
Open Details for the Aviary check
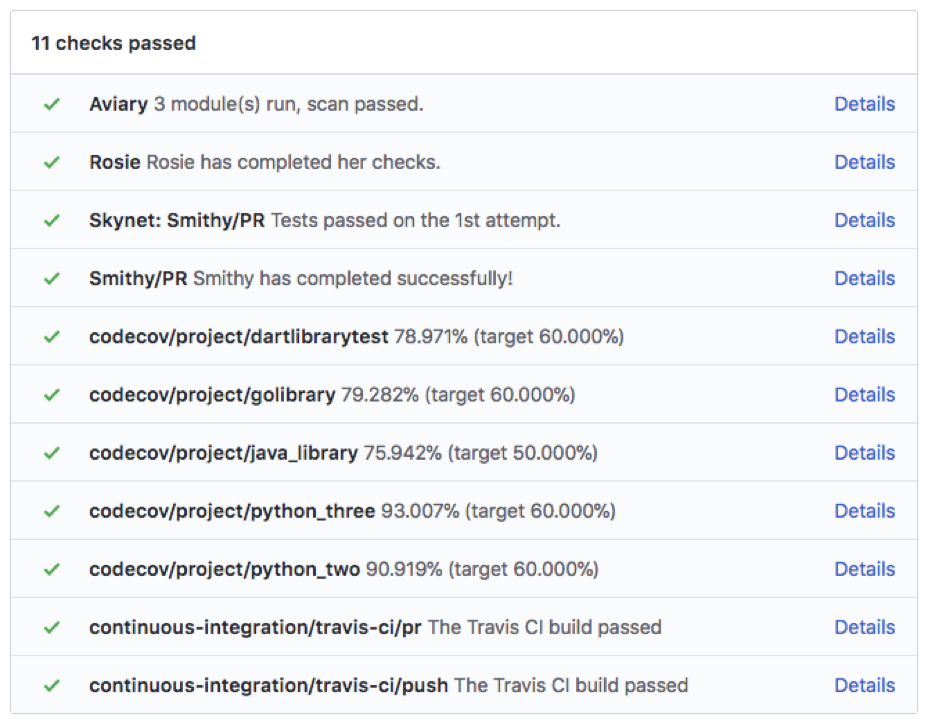pyautogui.click(x=865, y=104)
